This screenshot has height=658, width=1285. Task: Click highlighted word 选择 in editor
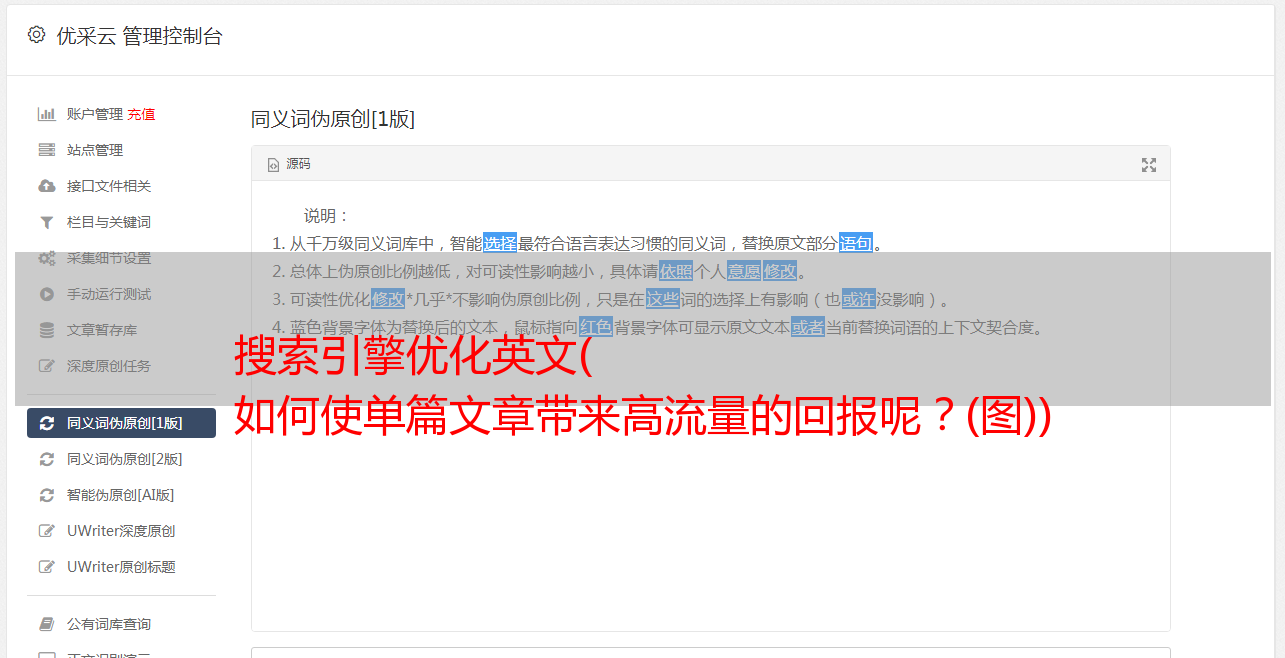coord(500,243)
